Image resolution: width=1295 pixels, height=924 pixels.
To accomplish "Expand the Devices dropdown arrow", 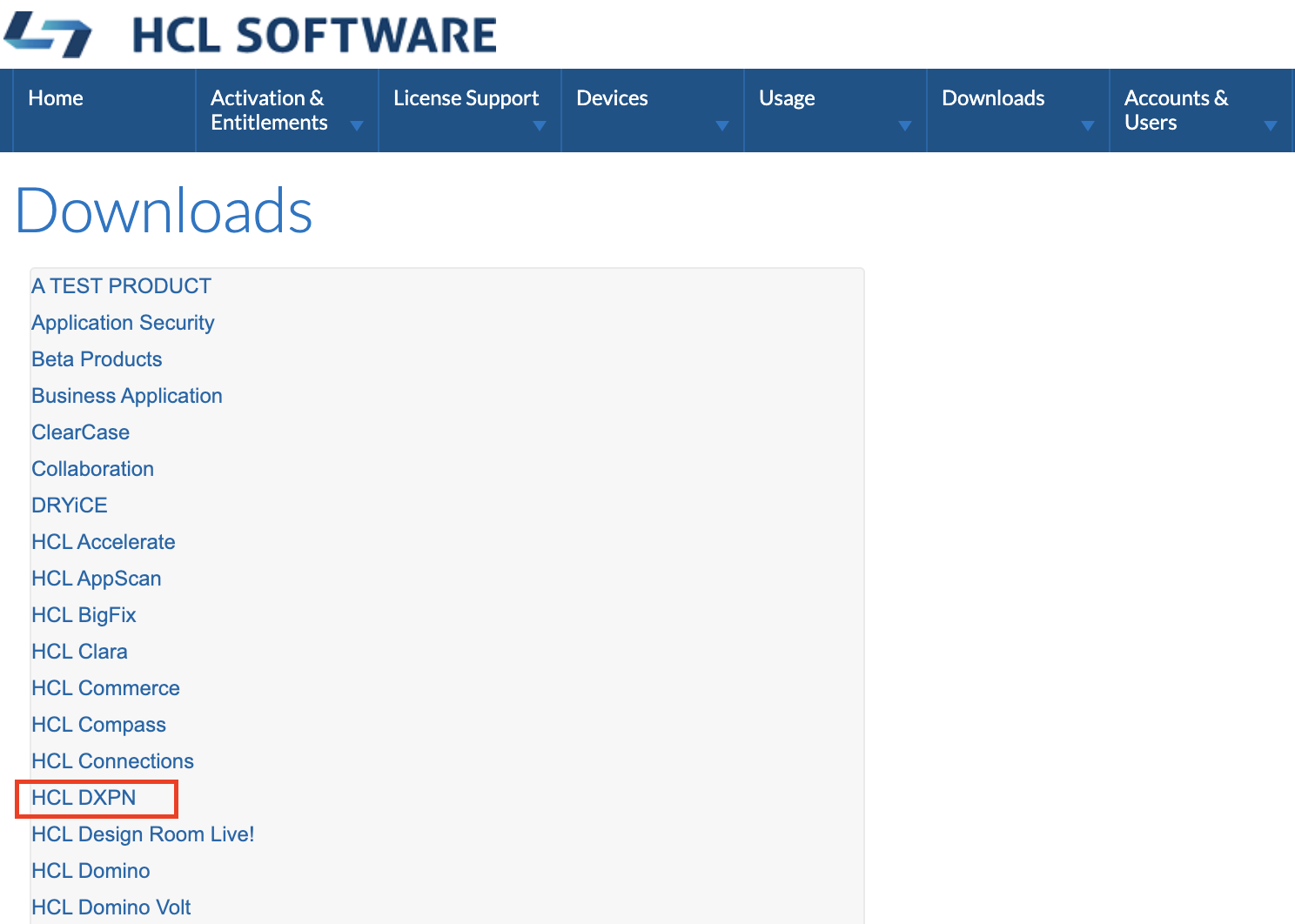I will click(722, 126).
